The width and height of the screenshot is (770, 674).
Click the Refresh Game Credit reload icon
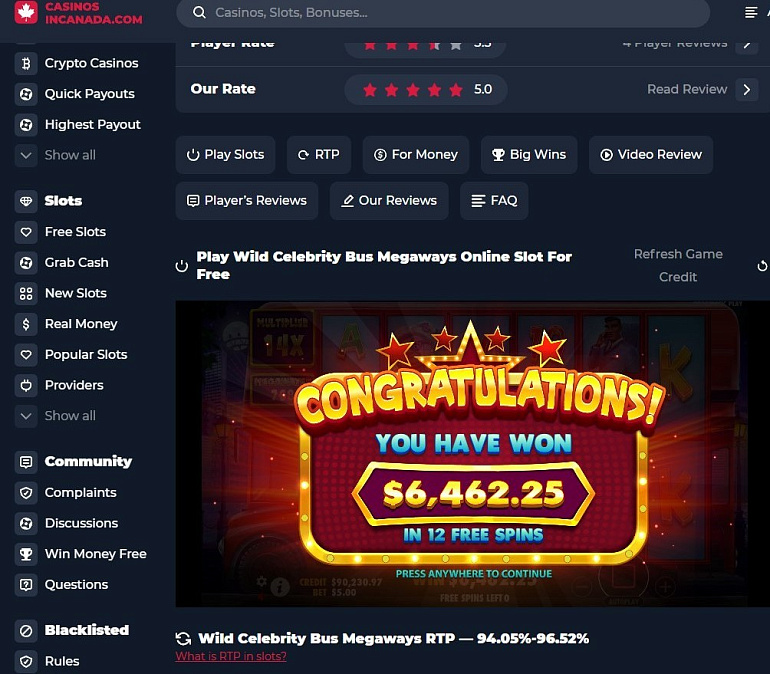pos(762,266)
